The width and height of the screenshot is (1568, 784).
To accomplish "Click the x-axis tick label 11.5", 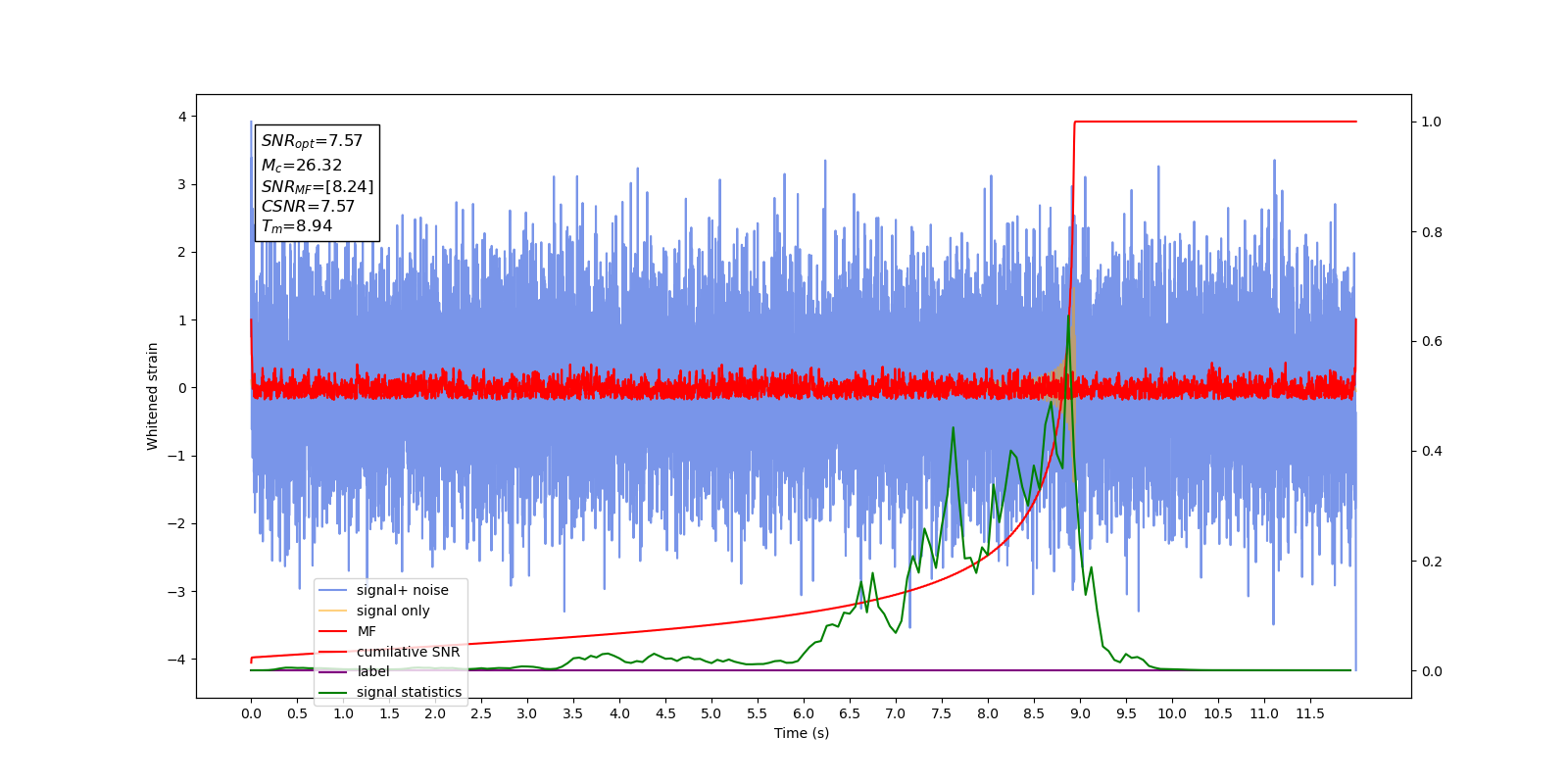I will [1310, 713].
